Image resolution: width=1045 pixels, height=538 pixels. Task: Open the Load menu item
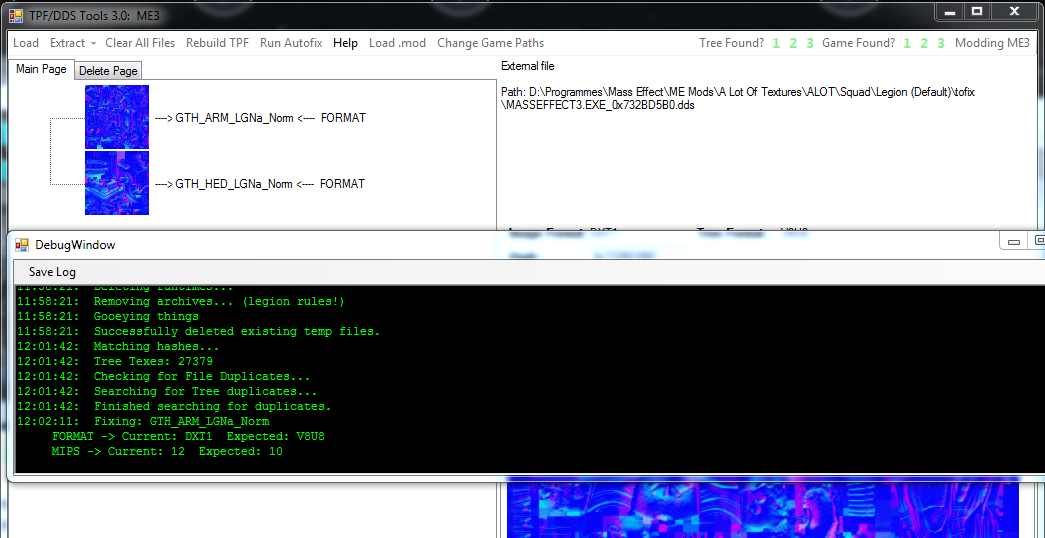[x=26, y=43]
